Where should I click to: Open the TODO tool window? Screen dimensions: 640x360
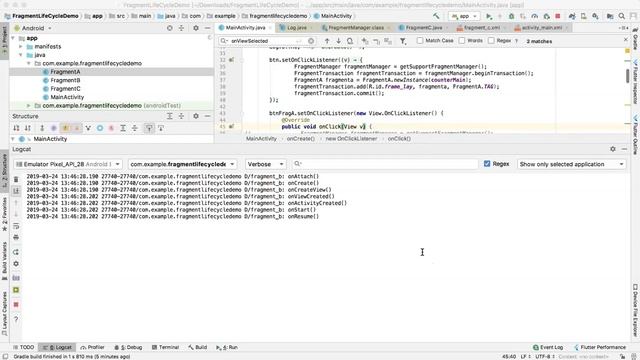(x=23, y=347)
